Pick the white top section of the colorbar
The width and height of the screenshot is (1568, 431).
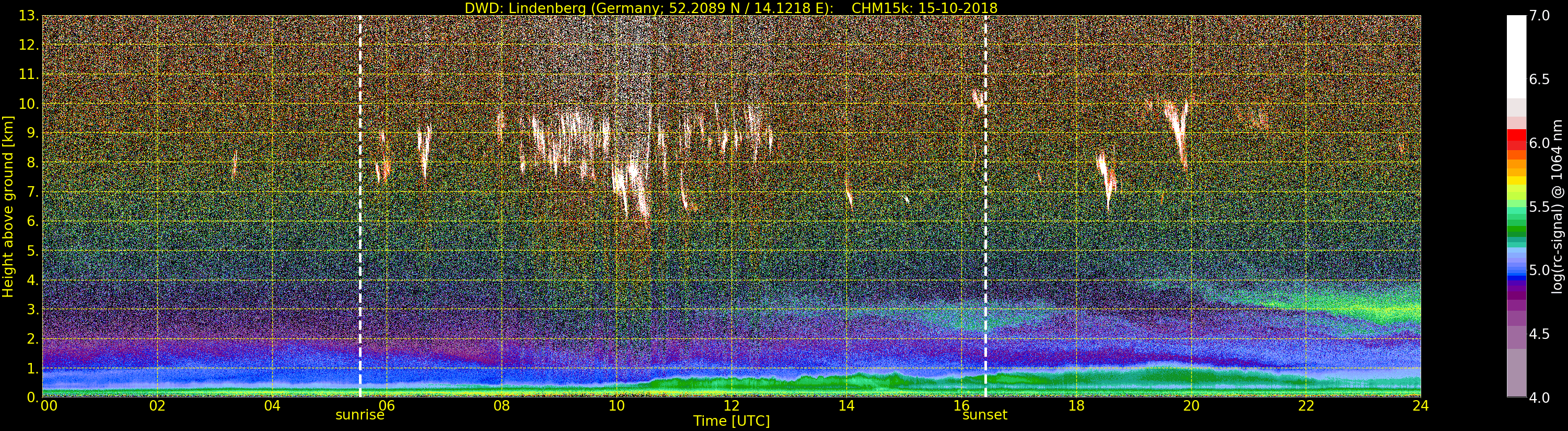(x=1516, y=55)
